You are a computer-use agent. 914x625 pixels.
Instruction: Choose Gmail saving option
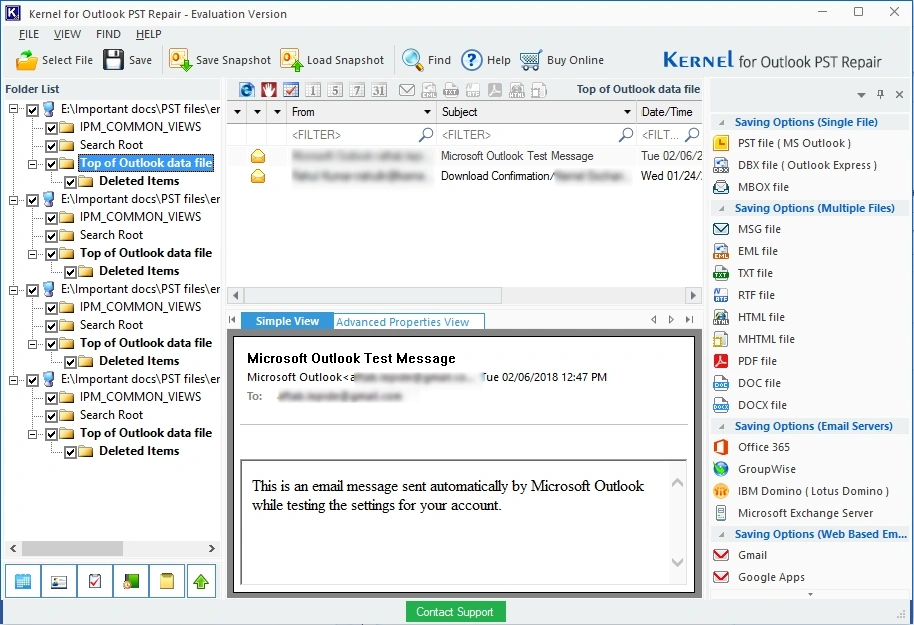coord(741,556)
